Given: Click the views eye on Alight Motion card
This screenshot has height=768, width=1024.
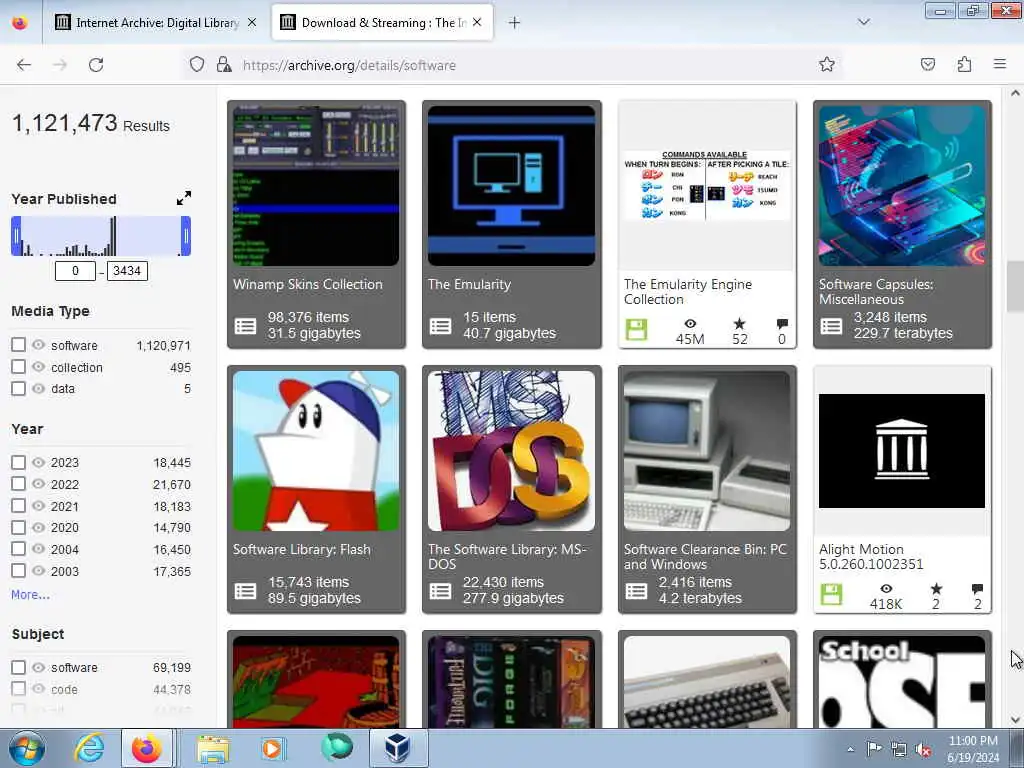Looking at the screenshot, I should coord(886,589).
